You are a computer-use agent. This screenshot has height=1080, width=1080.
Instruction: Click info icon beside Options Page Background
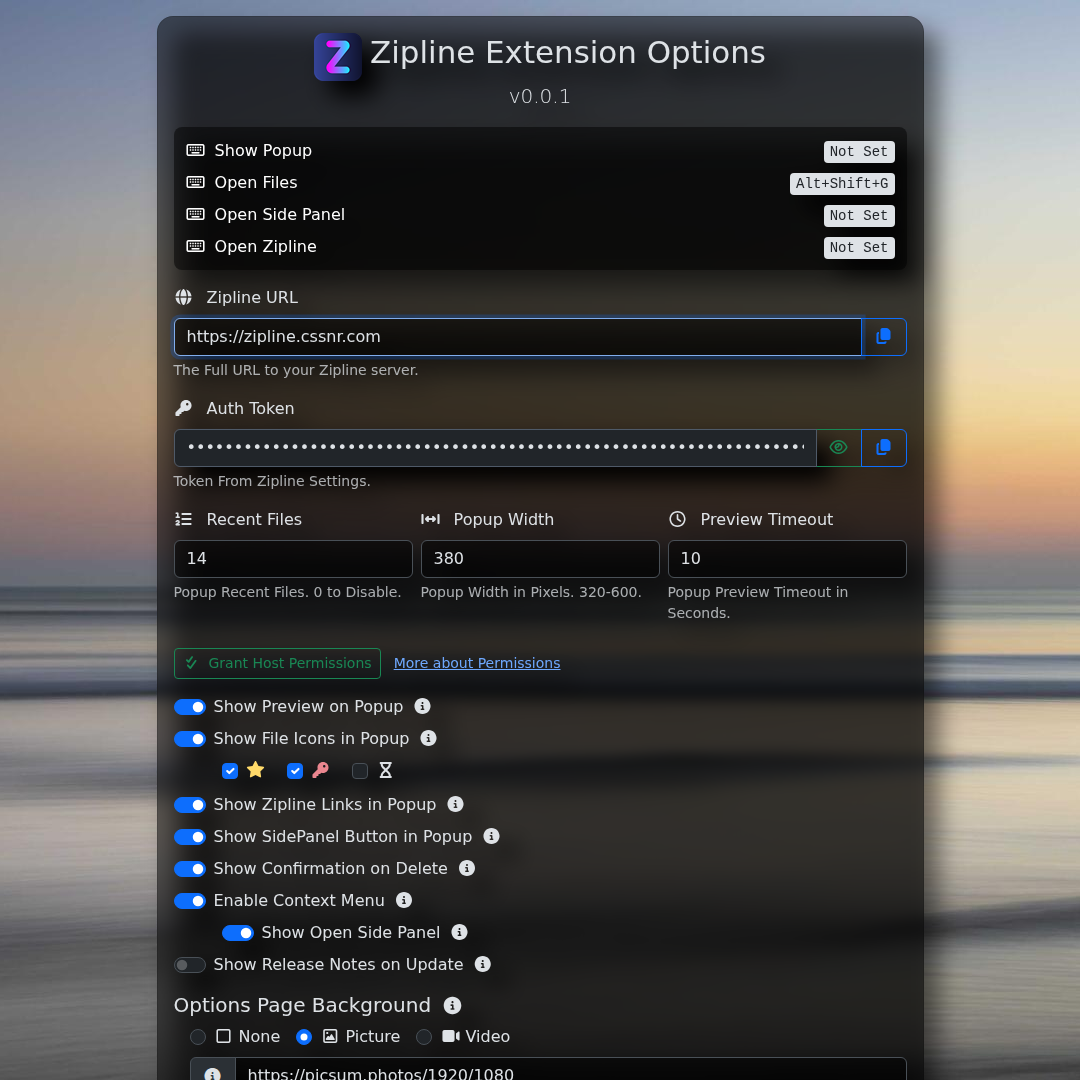[452, 1006]
